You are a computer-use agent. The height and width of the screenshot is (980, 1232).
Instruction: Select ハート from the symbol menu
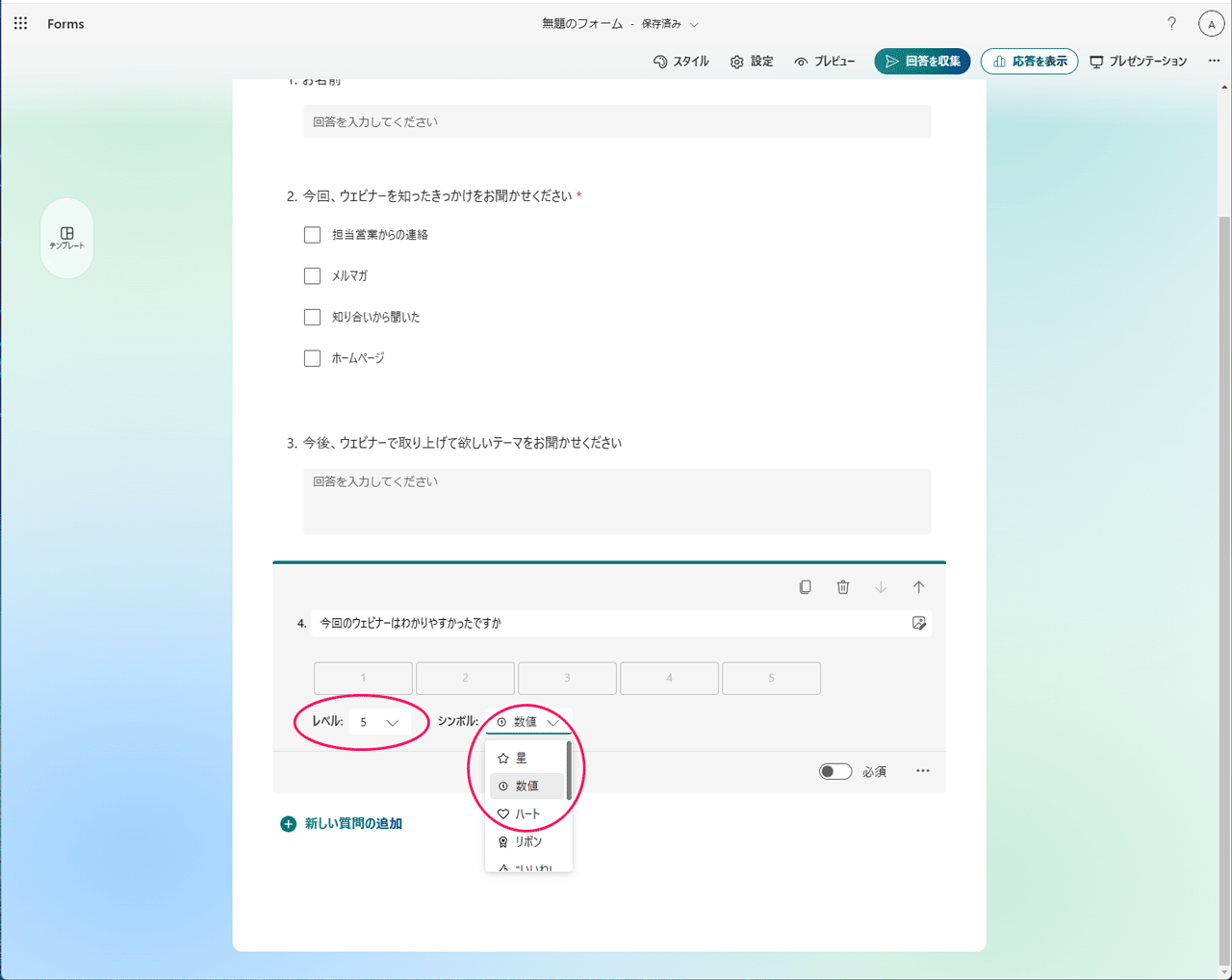pyautogui.click(x=526, y=812)
